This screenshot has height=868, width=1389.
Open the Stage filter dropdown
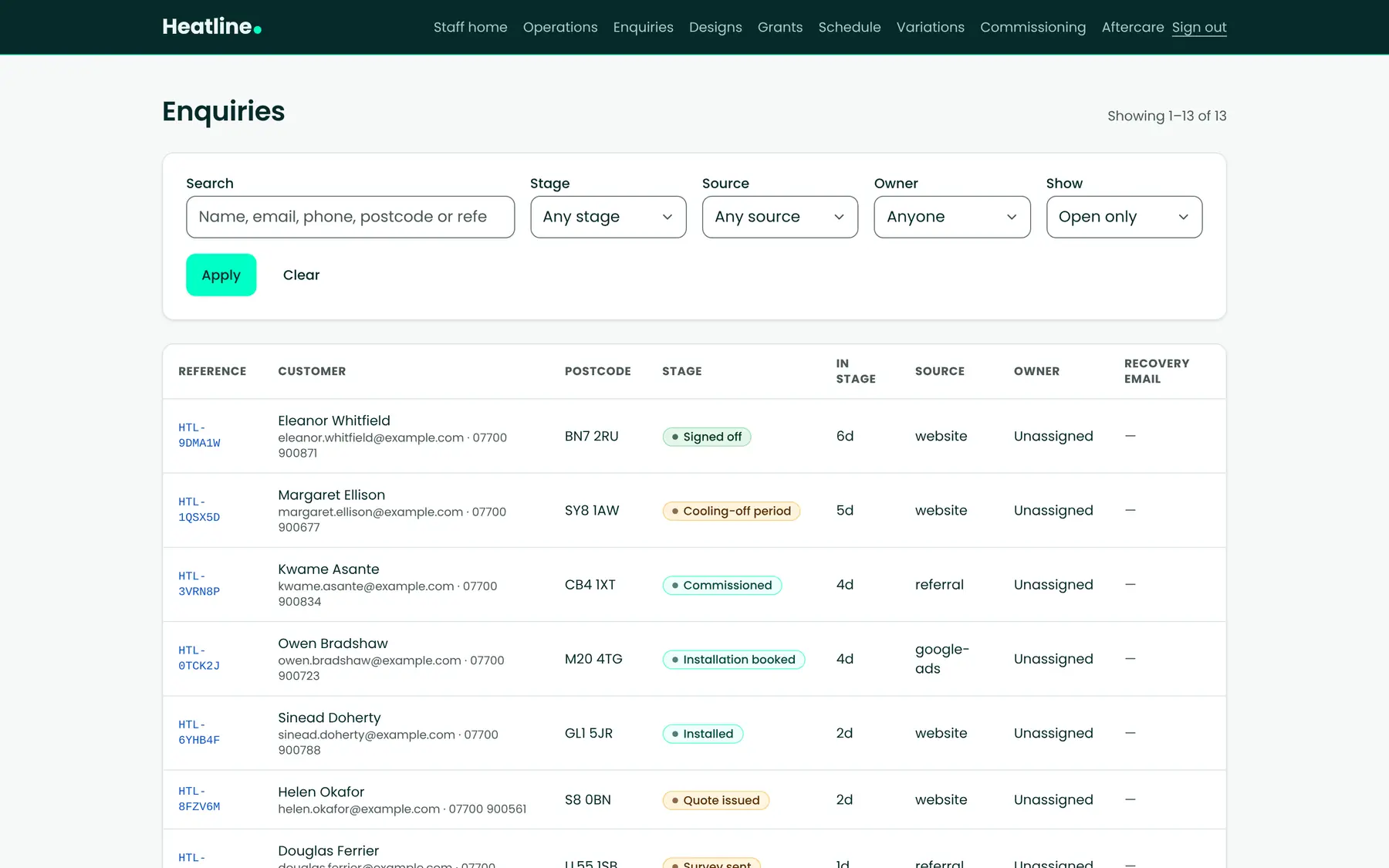tap(608, 217)
